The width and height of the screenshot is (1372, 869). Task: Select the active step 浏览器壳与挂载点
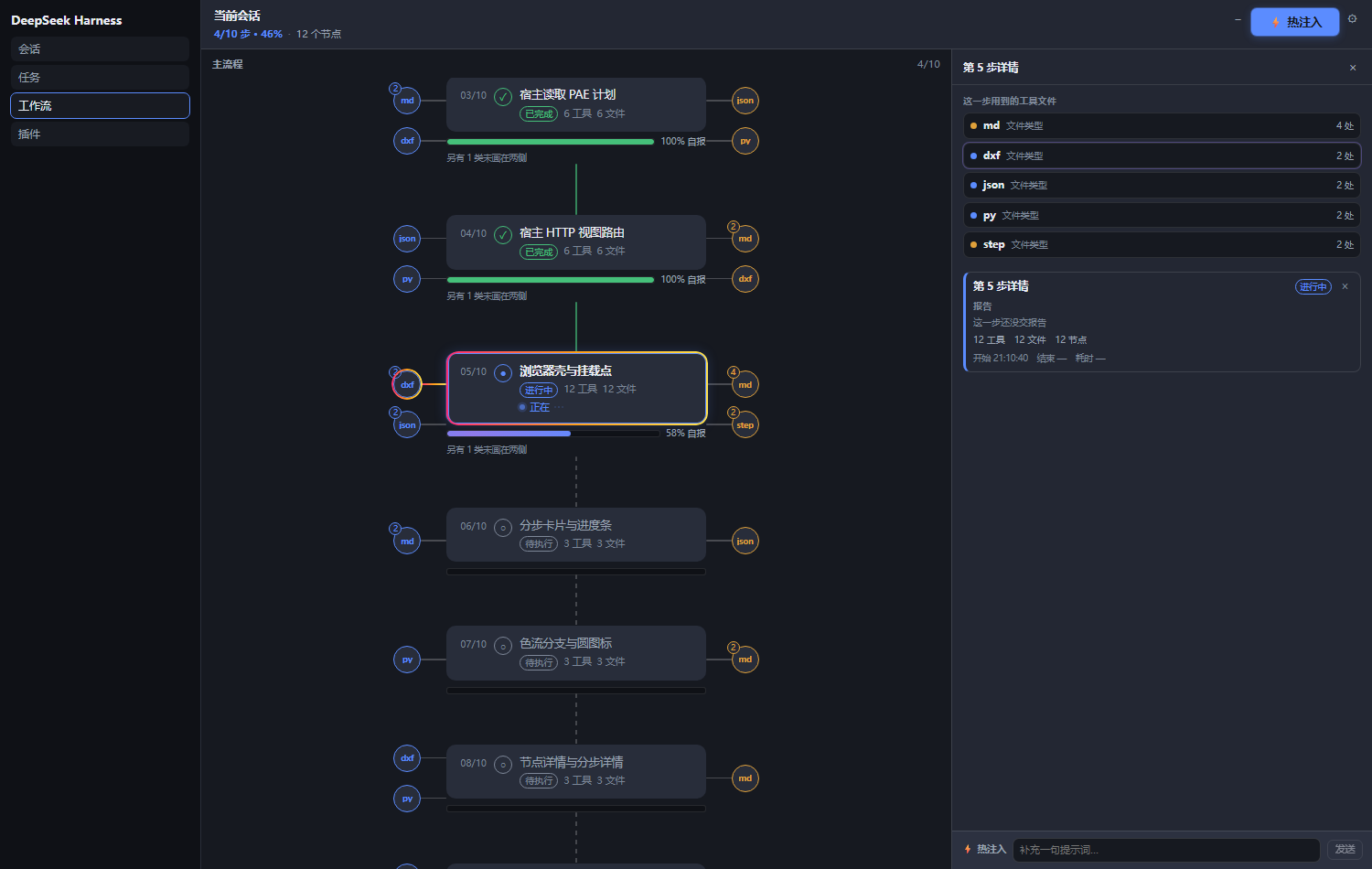576,388
